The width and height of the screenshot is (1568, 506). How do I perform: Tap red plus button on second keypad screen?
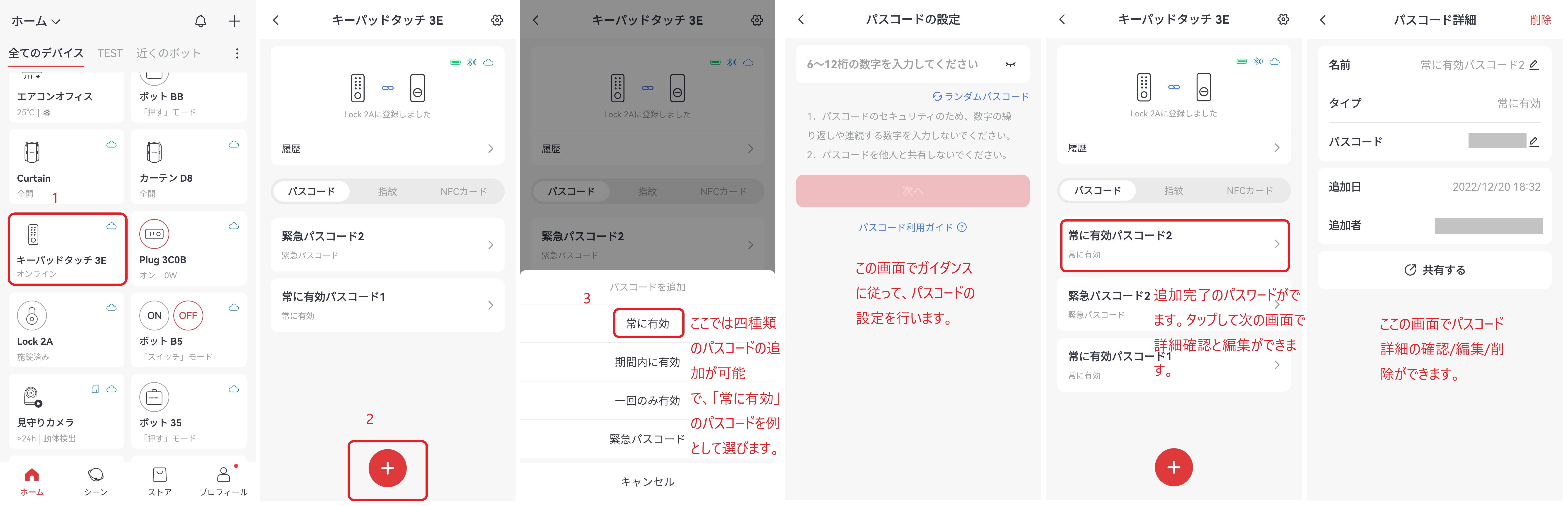[387, 468]
